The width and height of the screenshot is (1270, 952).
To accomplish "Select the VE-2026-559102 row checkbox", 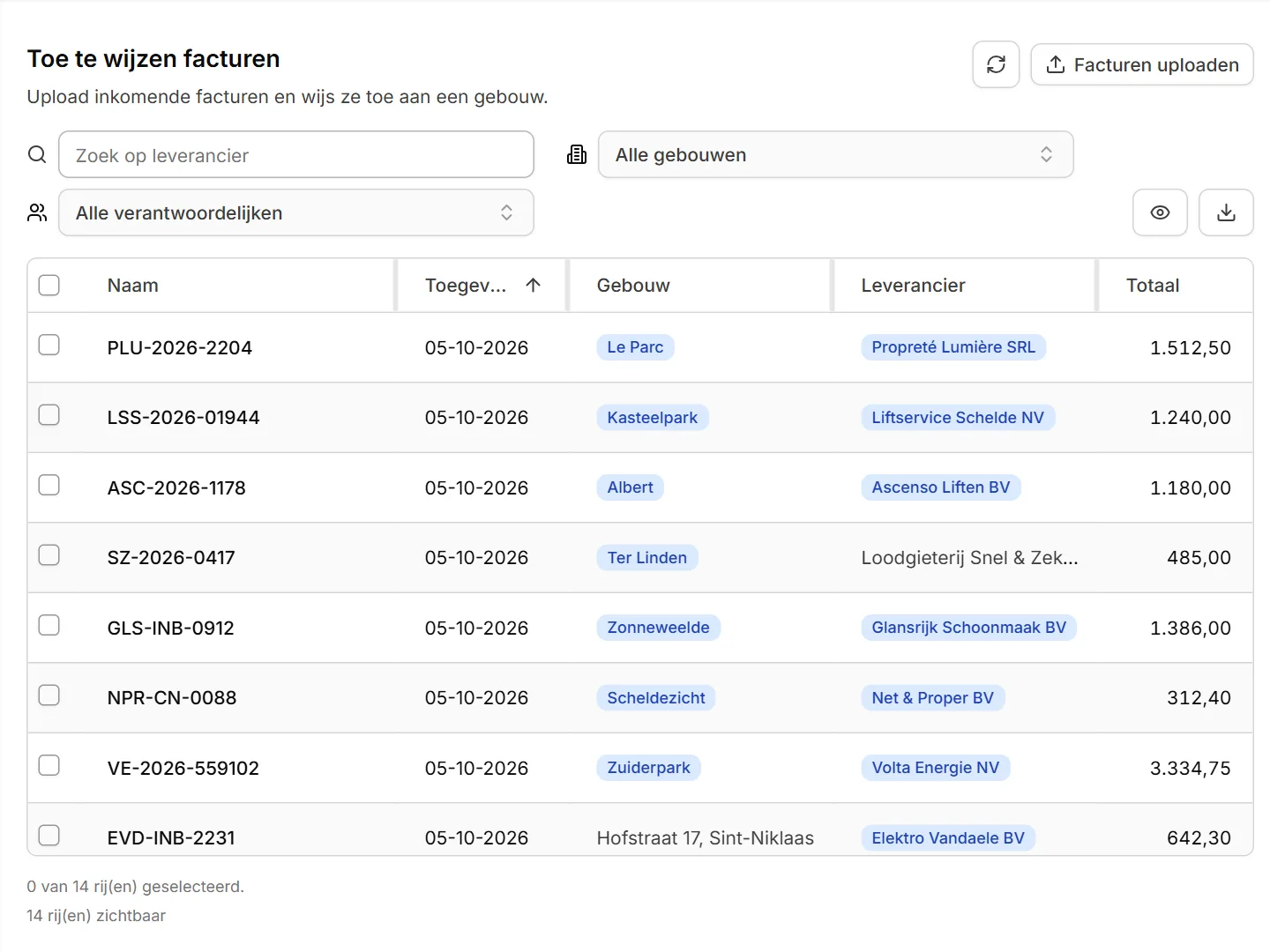I will (49, 765).
